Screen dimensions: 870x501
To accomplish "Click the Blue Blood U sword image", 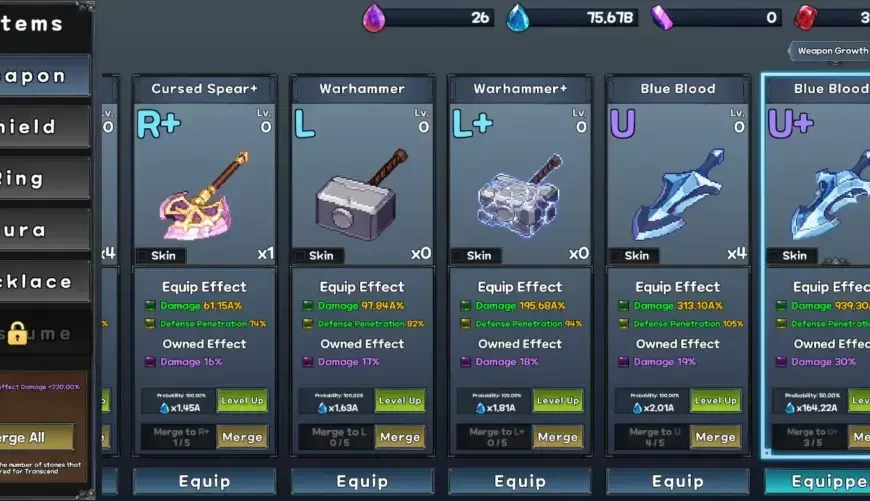I will pyautogui.click(x=677, y=194).
